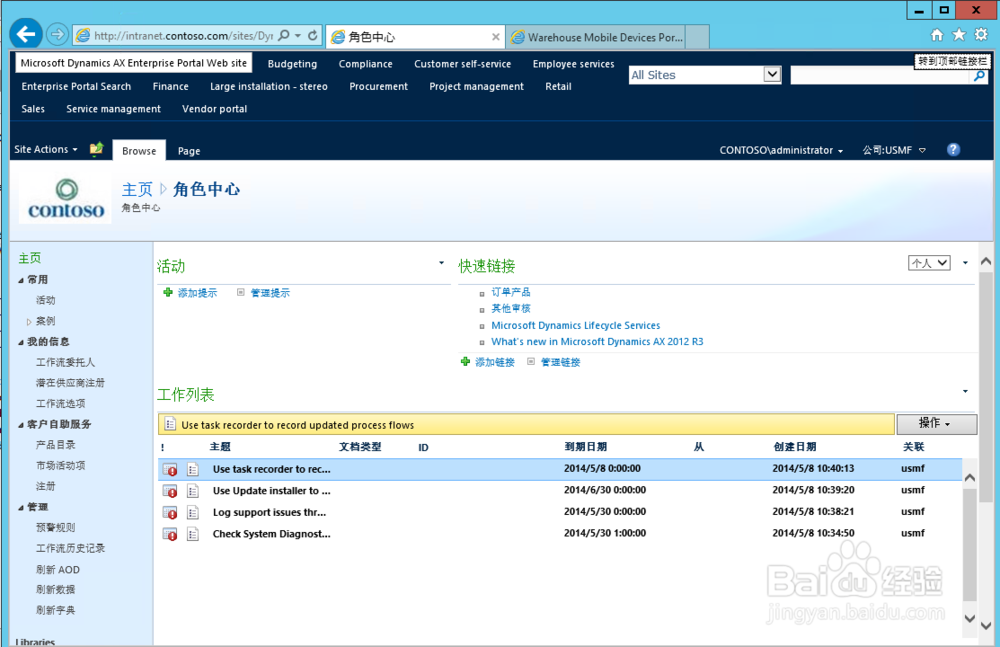Open the 公司:USMF company selector
1000x647 pixels.
coord(893,151)
